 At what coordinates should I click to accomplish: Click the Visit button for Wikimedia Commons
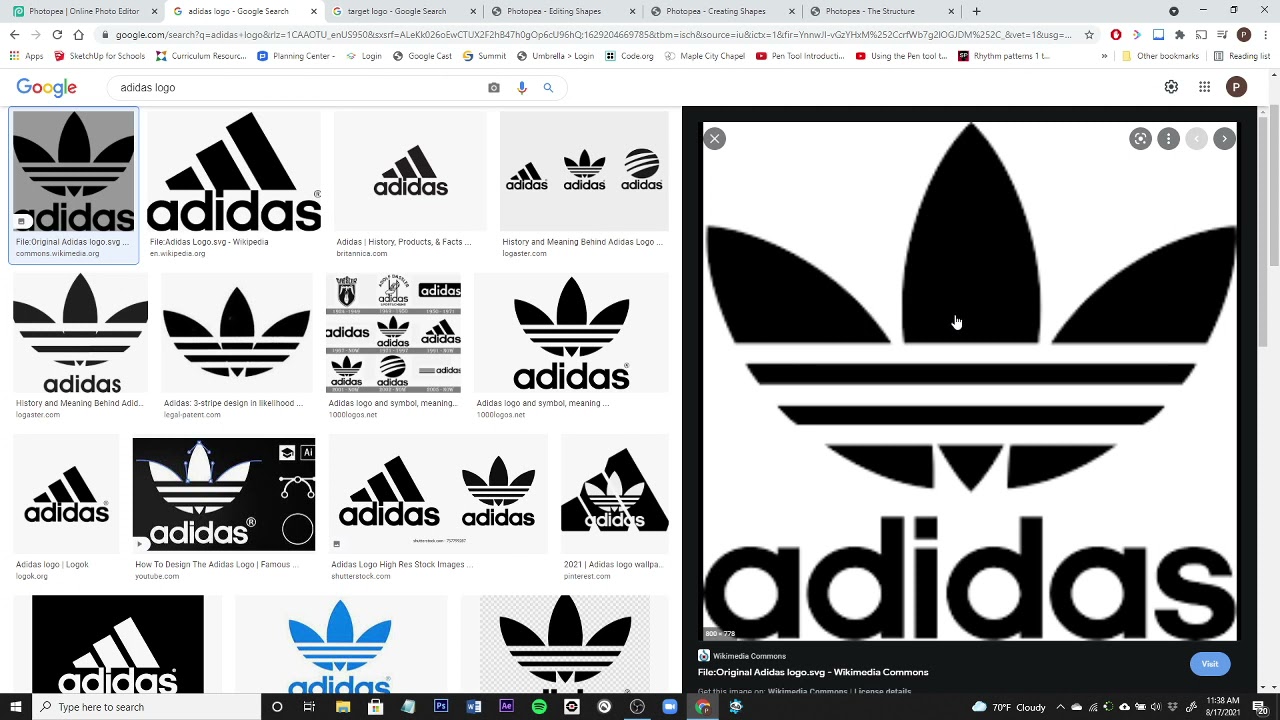tap(1209, 664)
